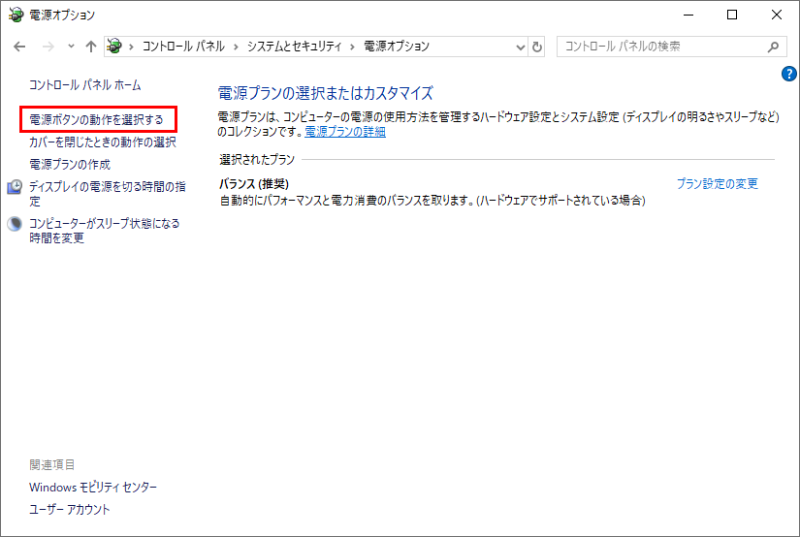
Task: Open 電源プランの詳細 link
Action: point(344,132)
